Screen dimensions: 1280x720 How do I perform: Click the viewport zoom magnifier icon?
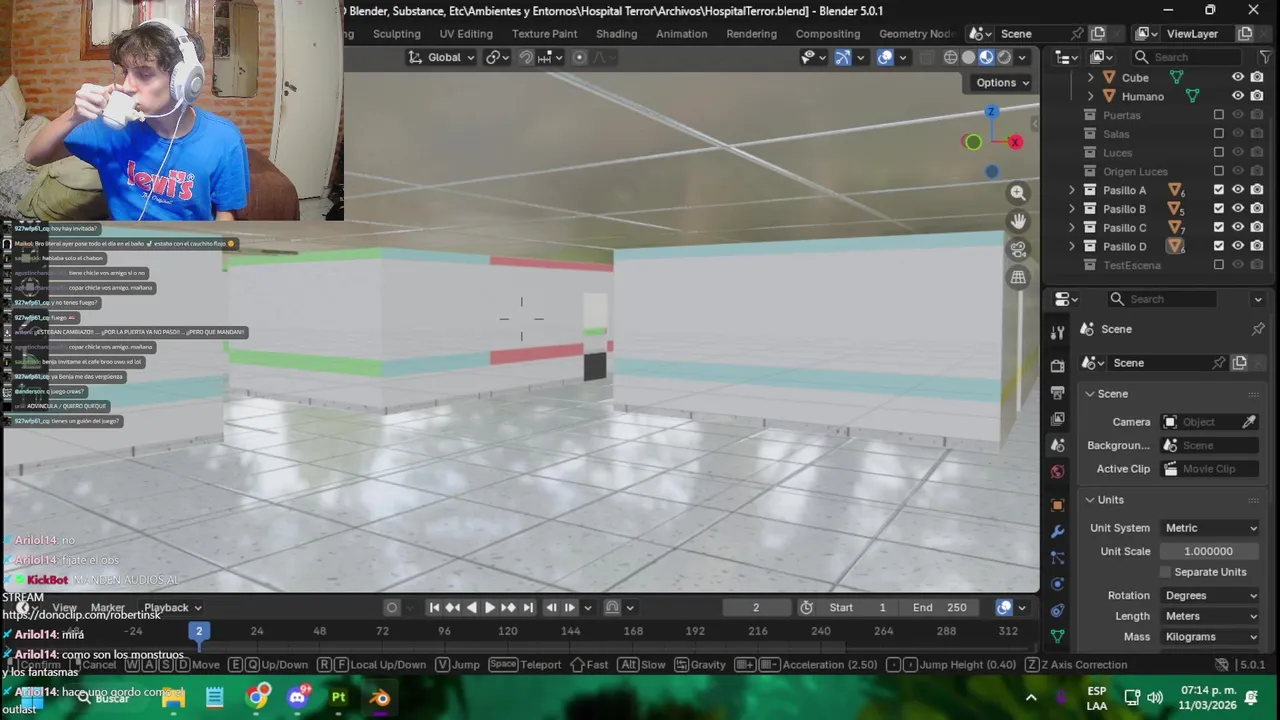(1018, 193)
